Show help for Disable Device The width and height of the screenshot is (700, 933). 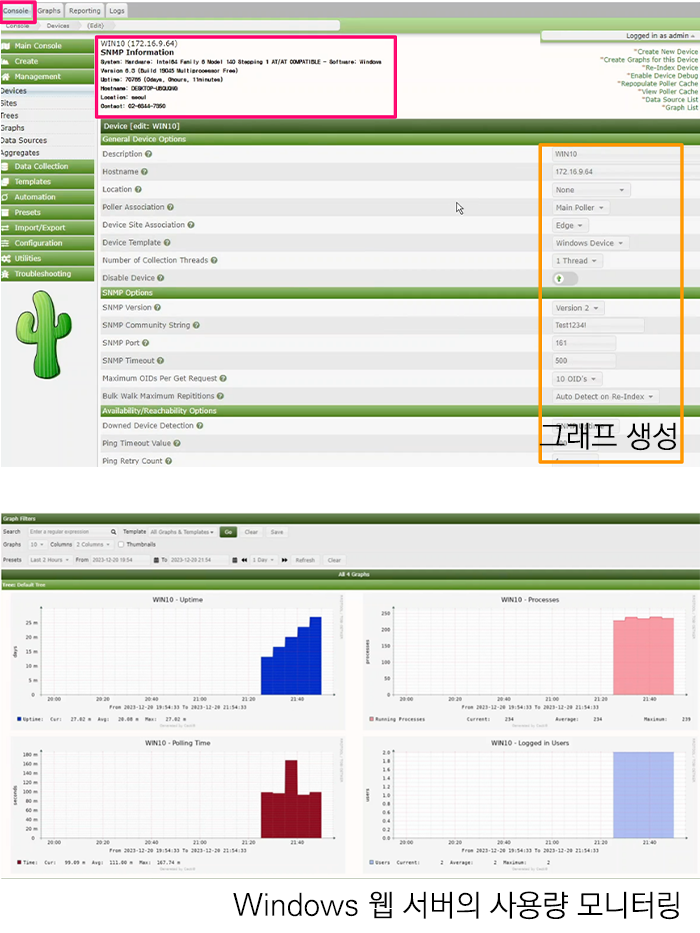click(x=161, y=278)
